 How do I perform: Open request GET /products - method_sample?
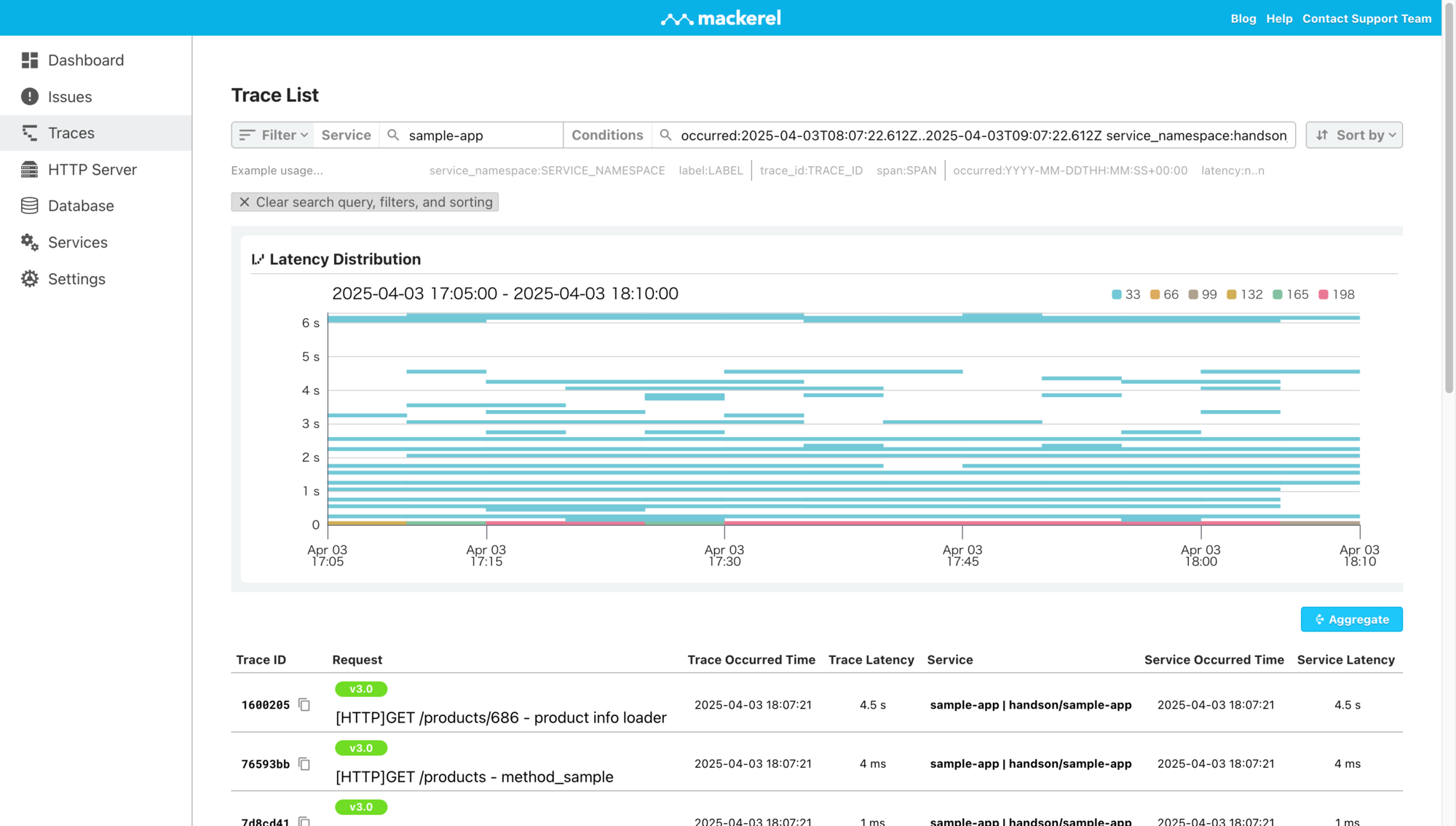coord(475,777)
